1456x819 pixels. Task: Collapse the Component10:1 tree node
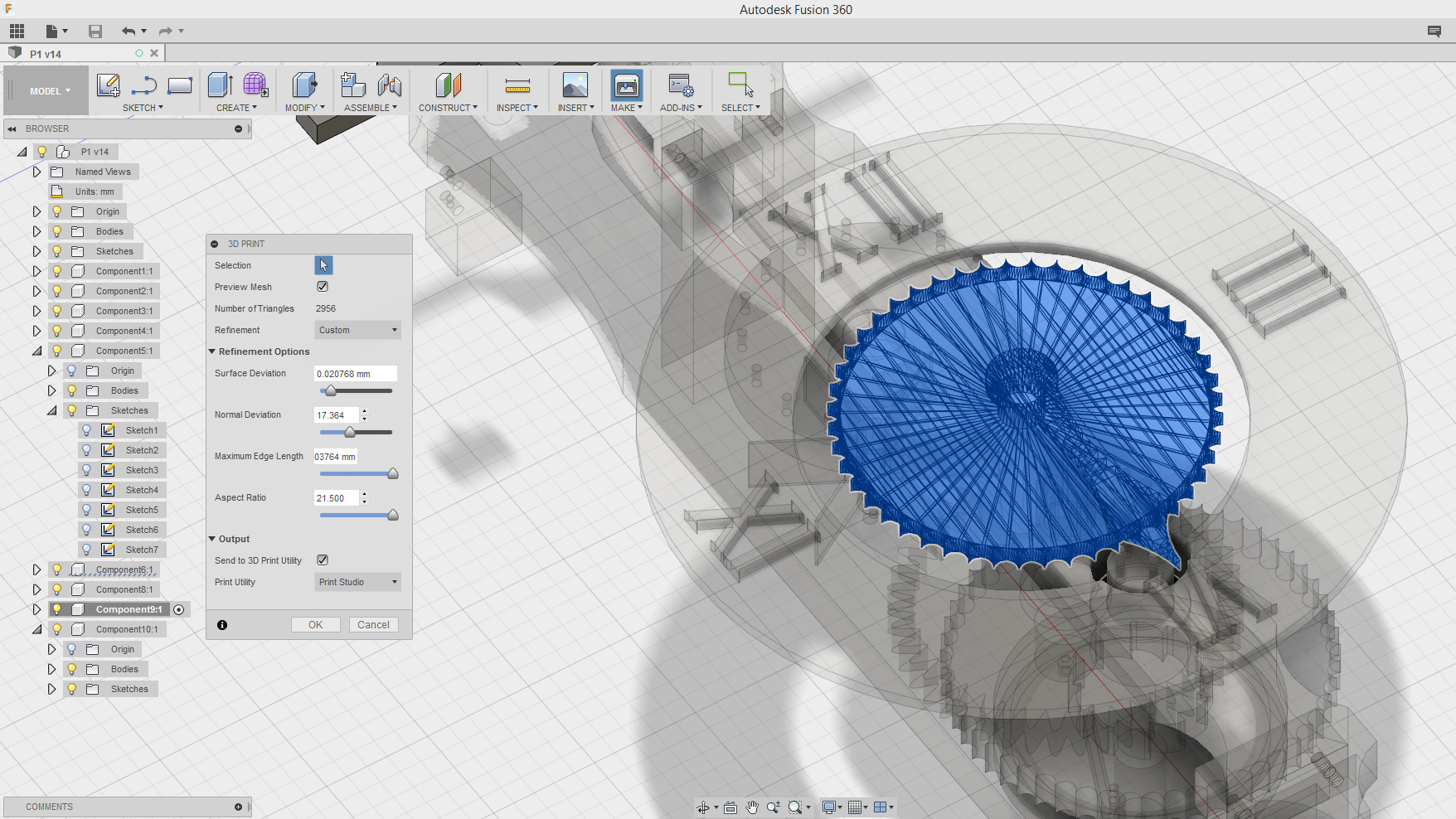(x=36, y=629)
